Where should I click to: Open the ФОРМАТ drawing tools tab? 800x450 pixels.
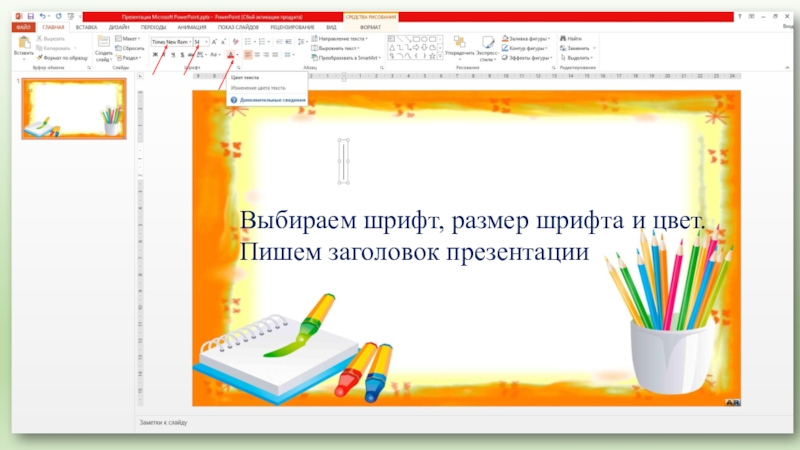pos(370,27)
